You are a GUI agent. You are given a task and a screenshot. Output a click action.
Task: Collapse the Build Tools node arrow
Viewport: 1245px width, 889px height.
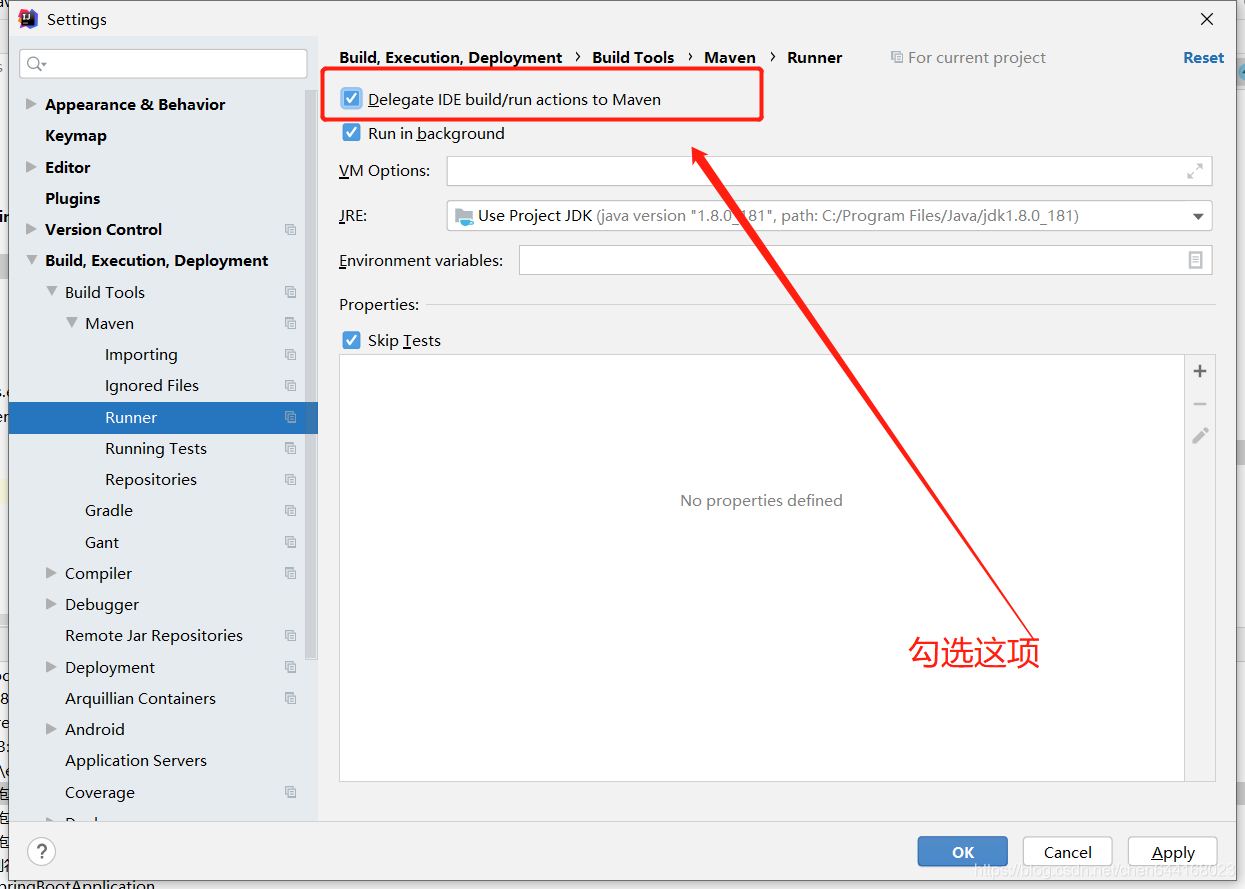click(x=51, y=292)
